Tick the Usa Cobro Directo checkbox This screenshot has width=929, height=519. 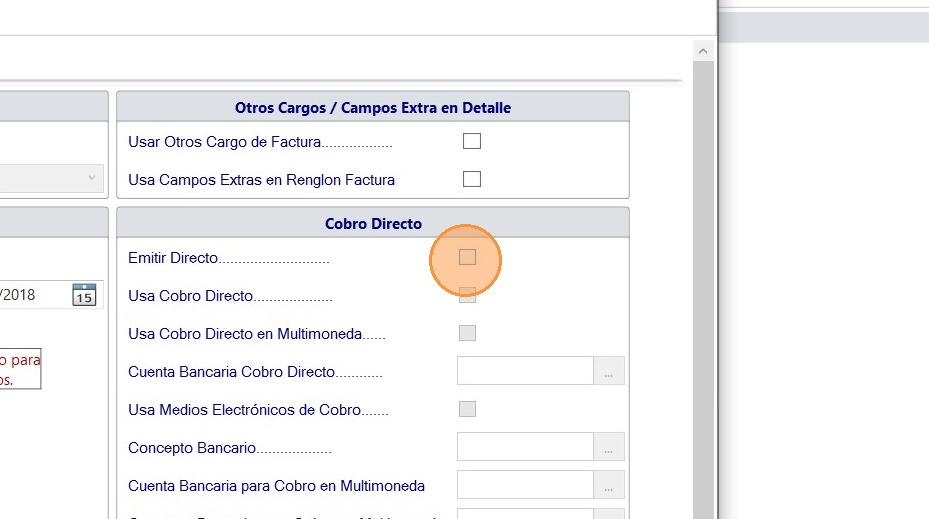pos(467,295)
